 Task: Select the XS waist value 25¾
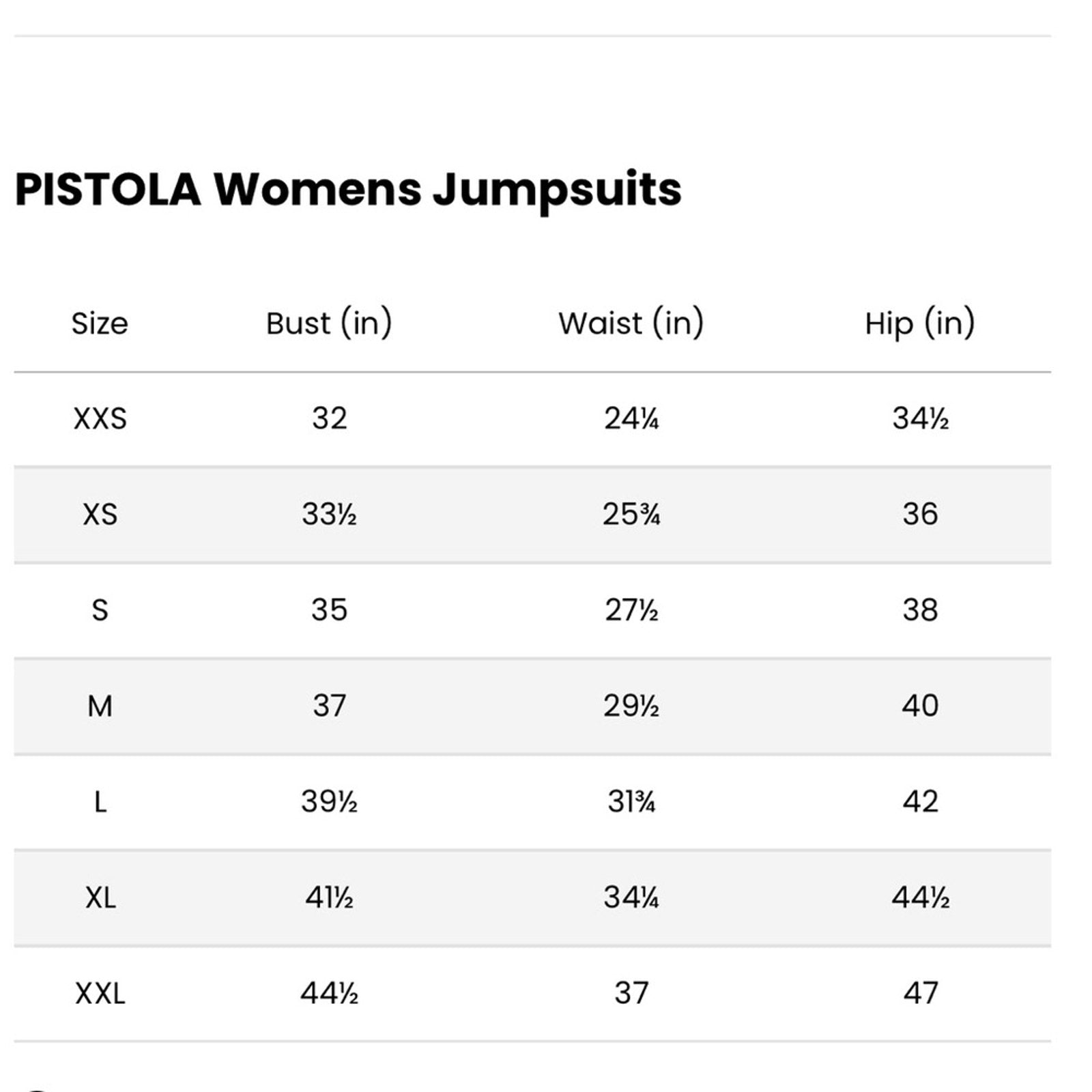click(x=631, y=514)
